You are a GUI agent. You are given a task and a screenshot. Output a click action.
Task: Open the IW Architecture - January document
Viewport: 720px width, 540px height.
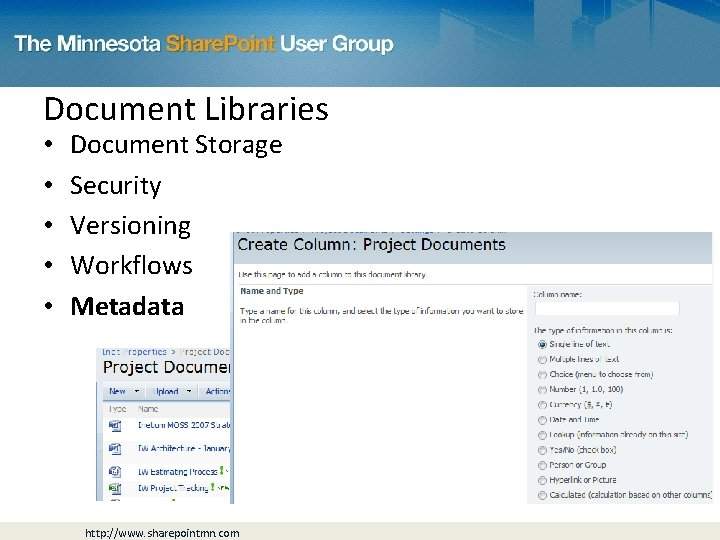point(184,448)
